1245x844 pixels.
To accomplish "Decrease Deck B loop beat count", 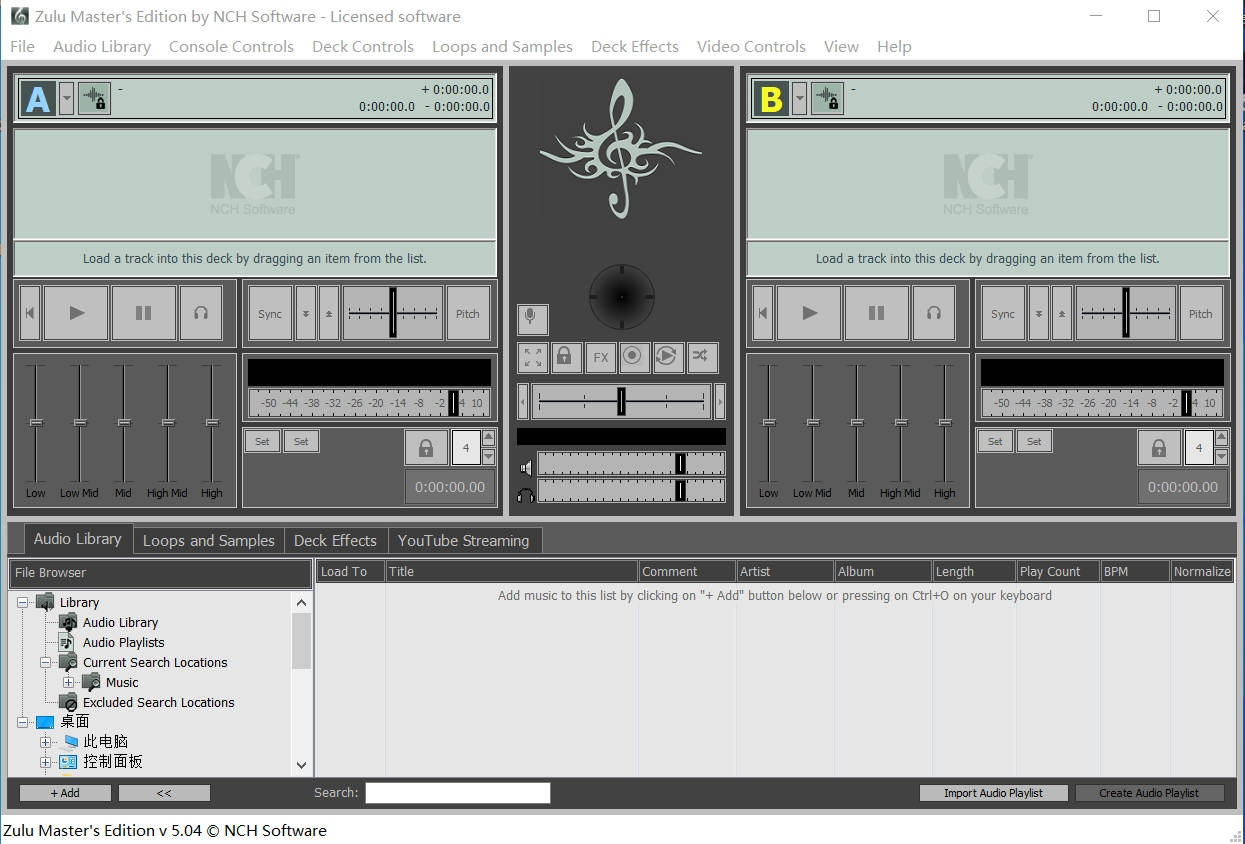I will point(1221,457).
